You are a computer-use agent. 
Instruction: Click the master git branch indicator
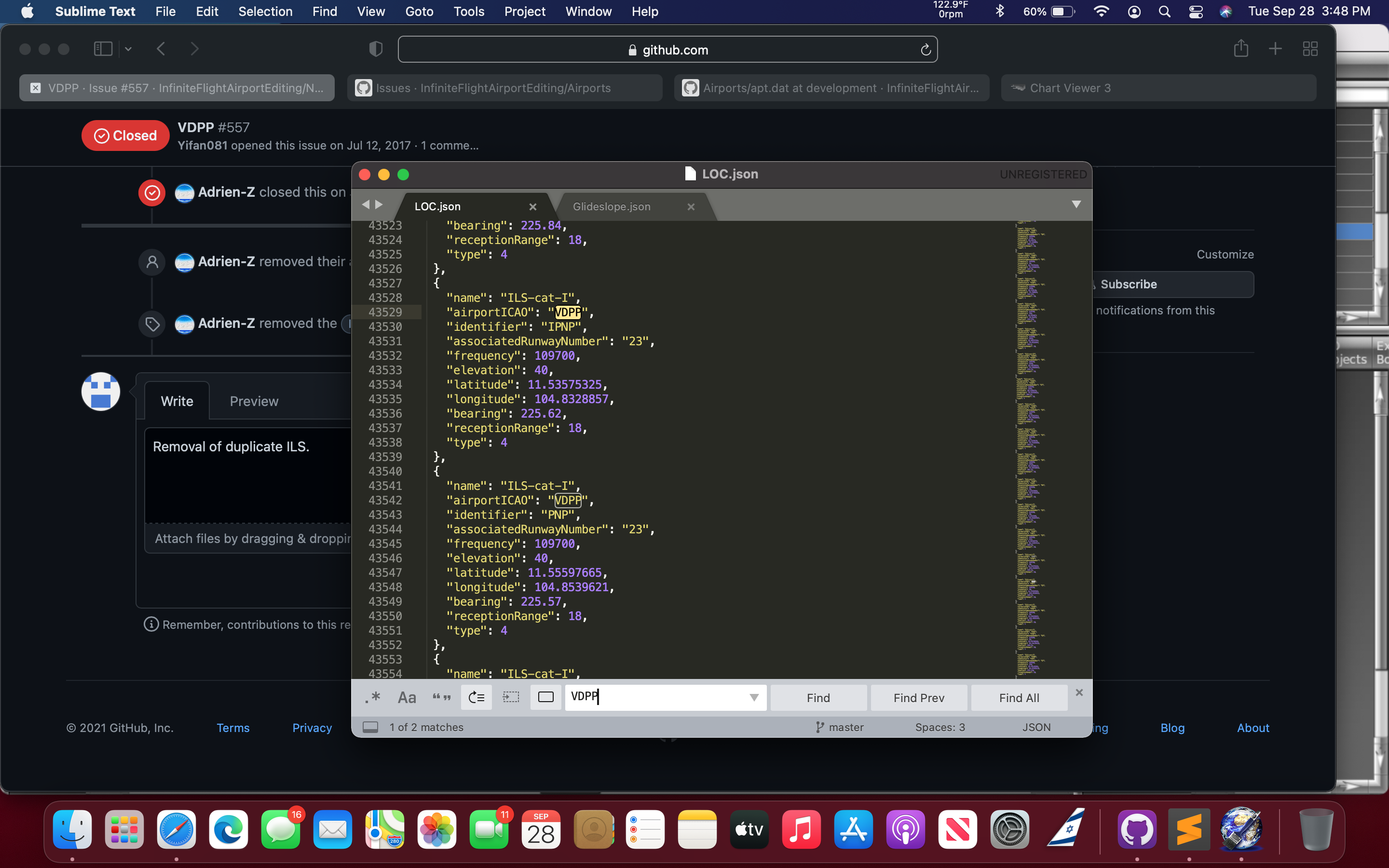pyautogui.click(x=840, y=727)
